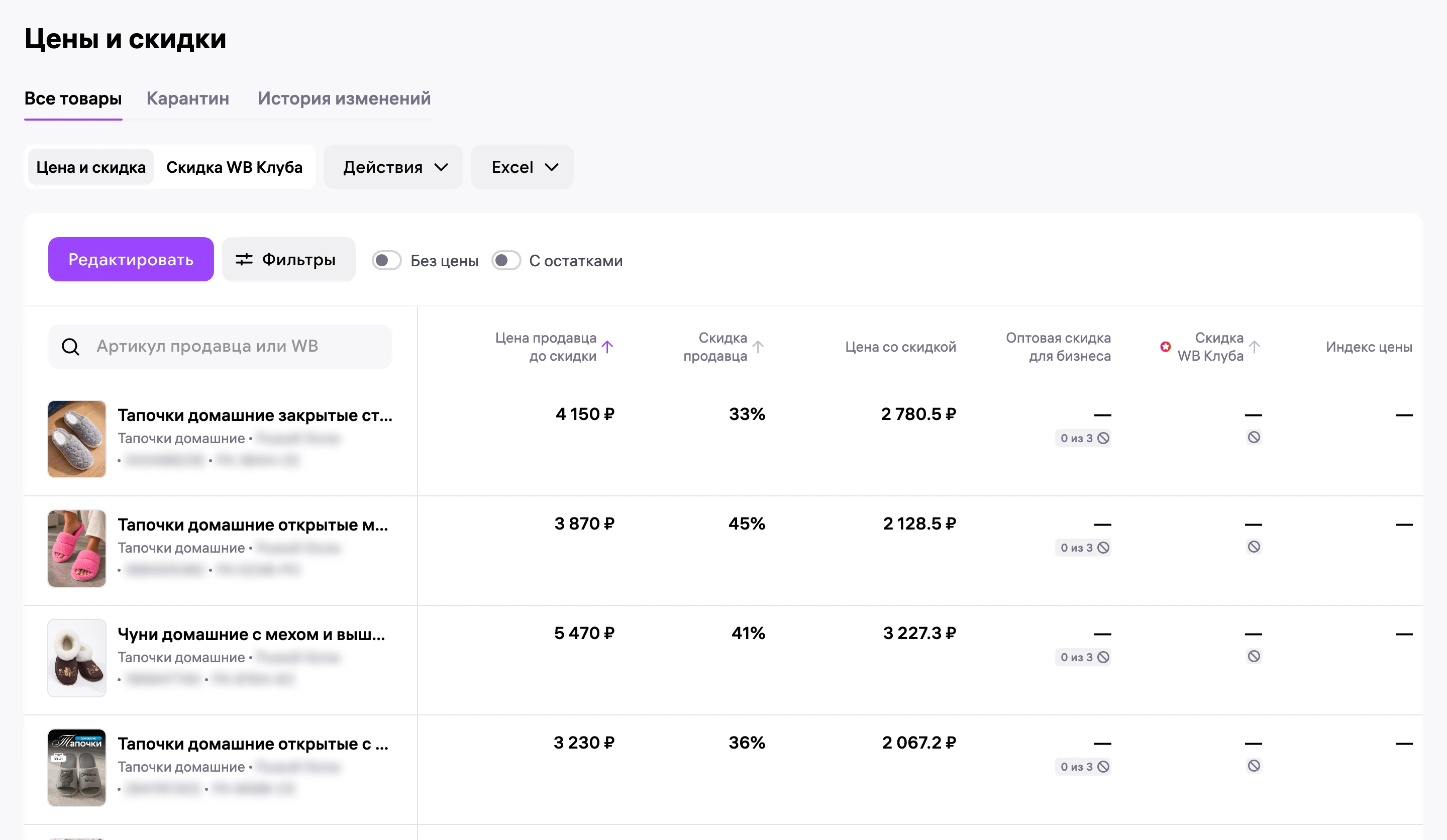Click the Оптовая скидка для бизнеса header
The height and width of the screenshot is (840, 1447).
click(1058, 347)
